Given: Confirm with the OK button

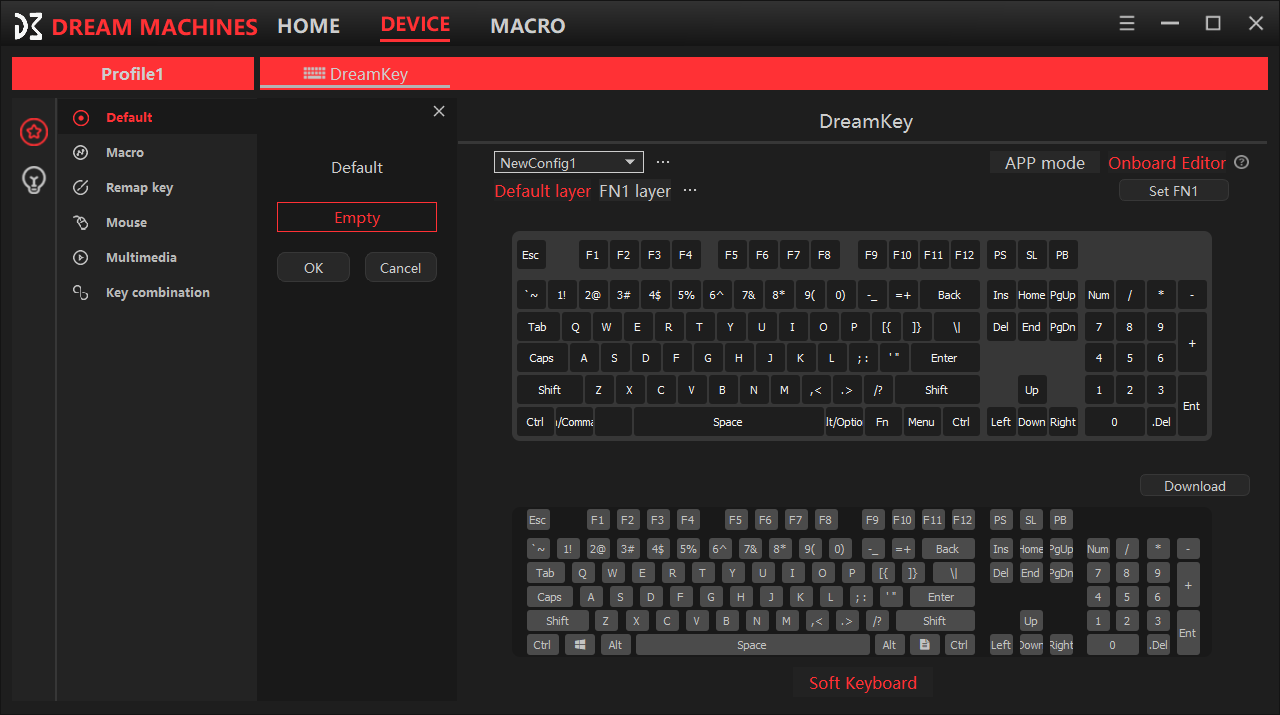Looking at the screenshot, I should pyautogui.click(x=313, y=268).
